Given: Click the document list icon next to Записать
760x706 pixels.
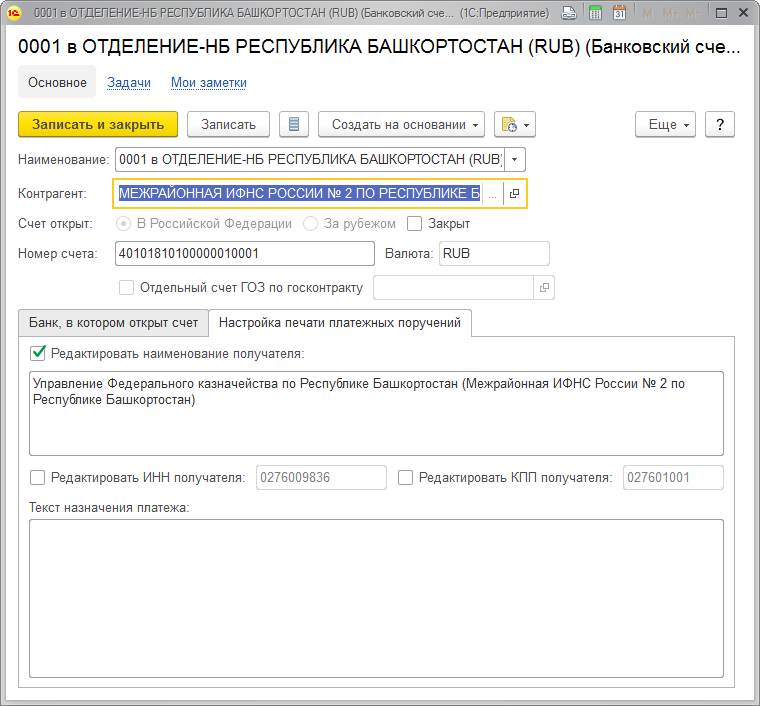Looking at the screenshot, I should 294,124.
